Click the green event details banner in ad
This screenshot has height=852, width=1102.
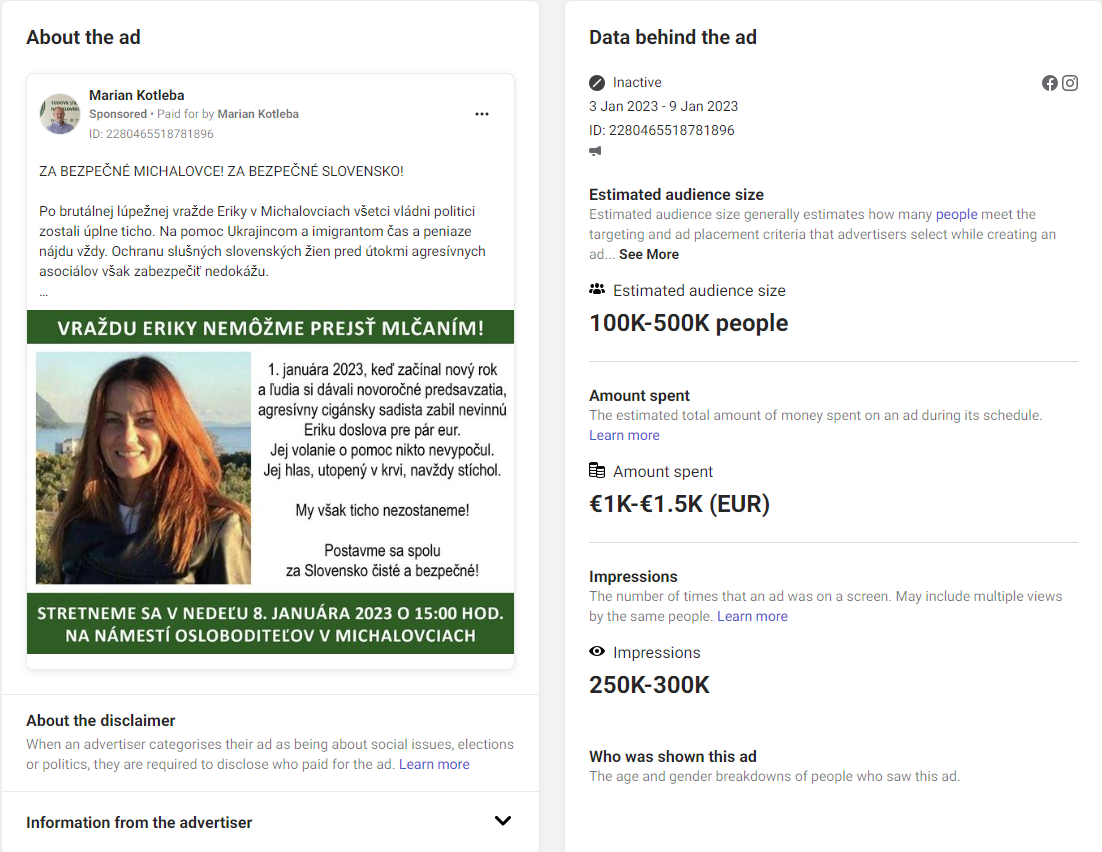coord(270,624)
